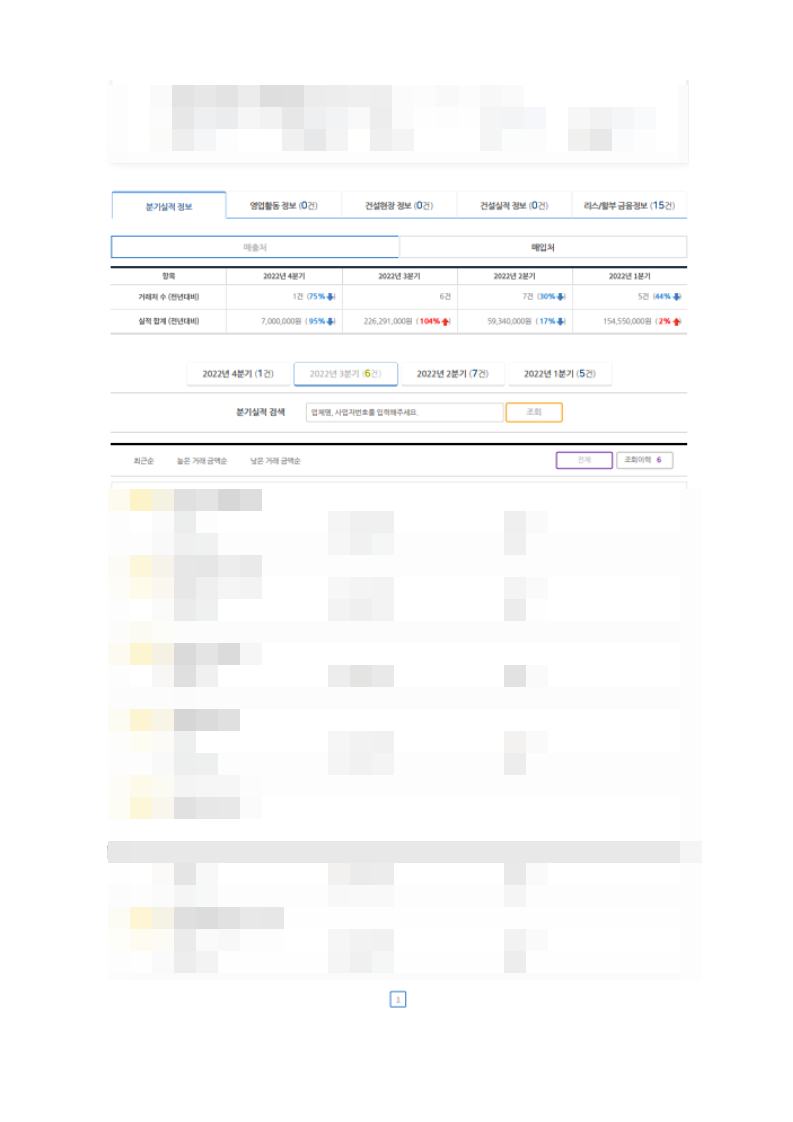Click the 2022년 4분기 column header

tap(284, 276)
